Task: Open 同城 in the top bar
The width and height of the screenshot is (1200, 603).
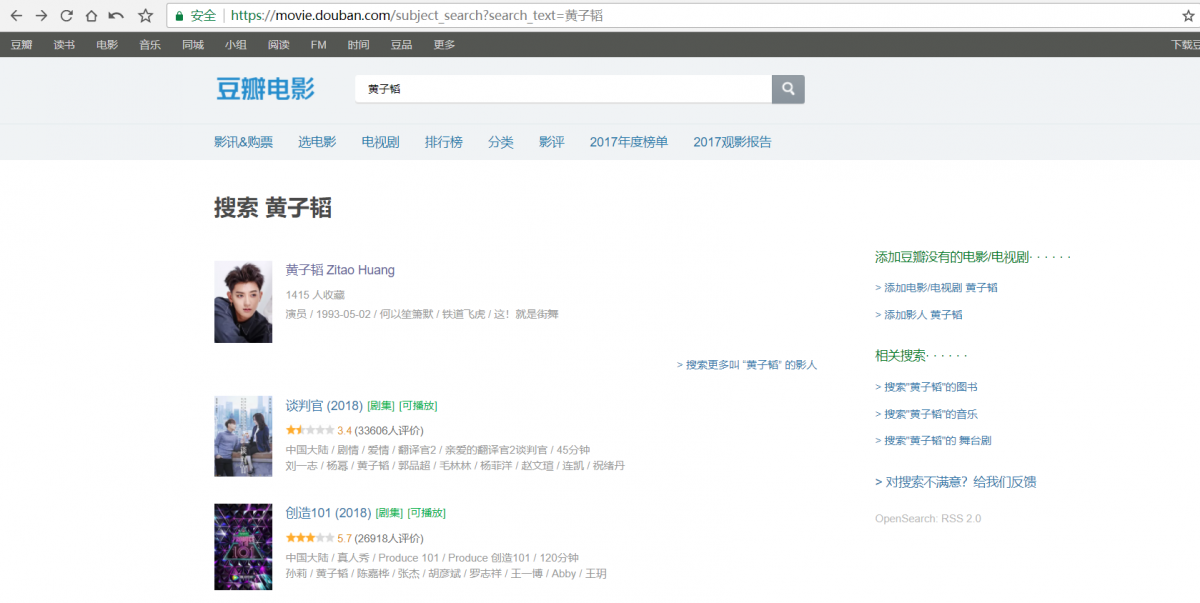Action: point(193,45)
